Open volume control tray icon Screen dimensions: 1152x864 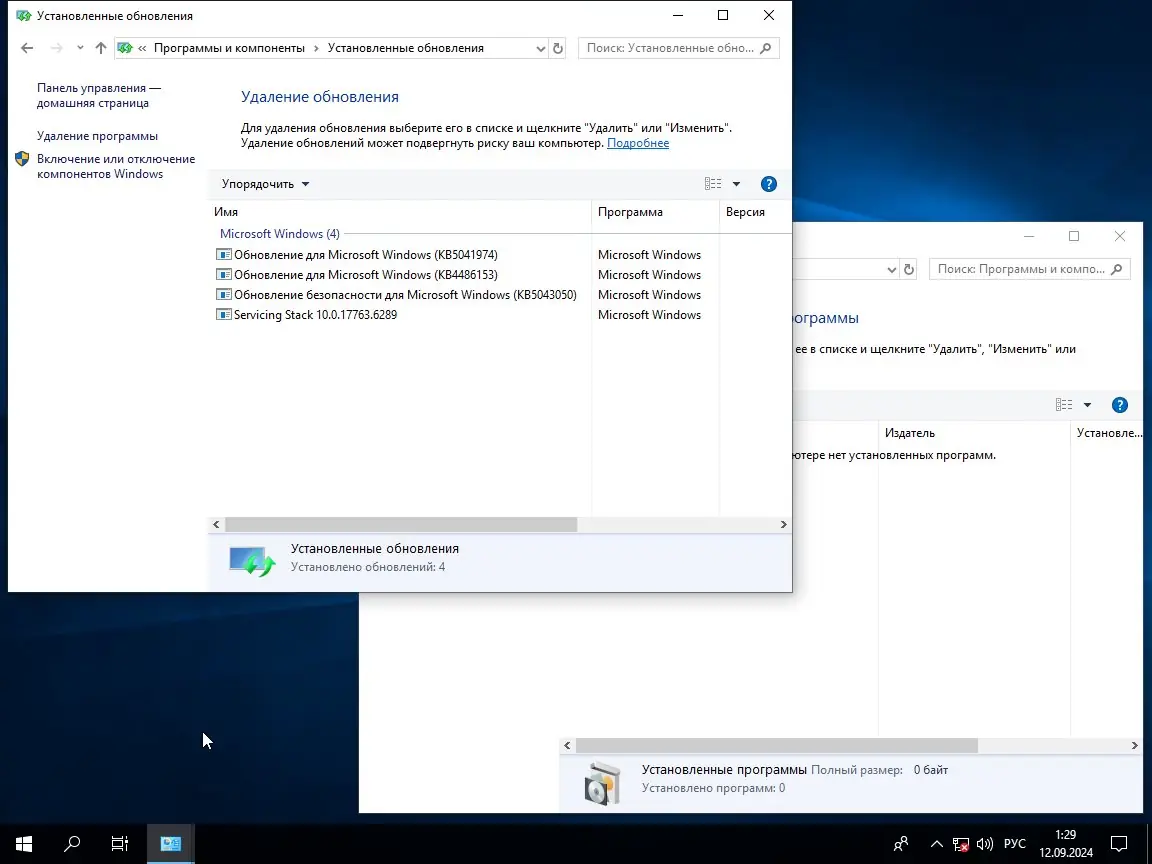coord(984,843)
